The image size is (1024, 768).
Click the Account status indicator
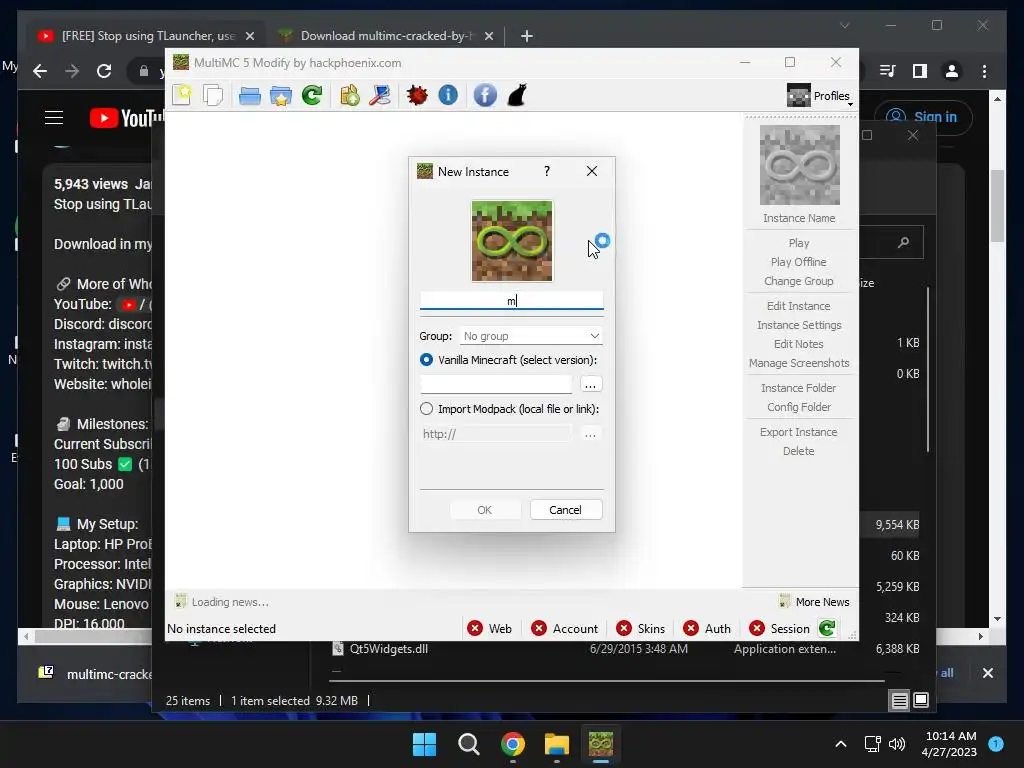[565, 628]
